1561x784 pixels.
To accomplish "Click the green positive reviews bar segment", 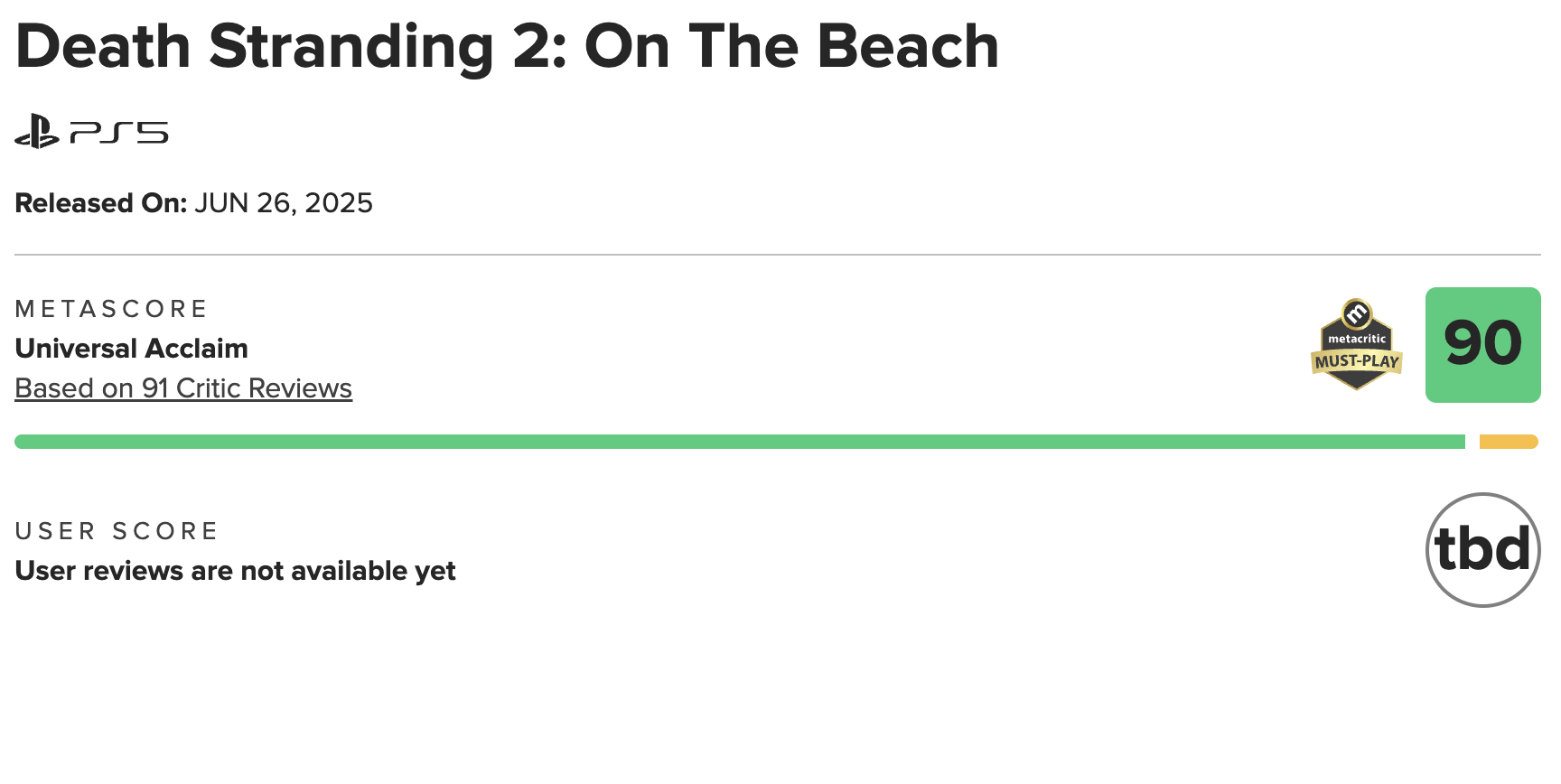I will coord(740,442).
